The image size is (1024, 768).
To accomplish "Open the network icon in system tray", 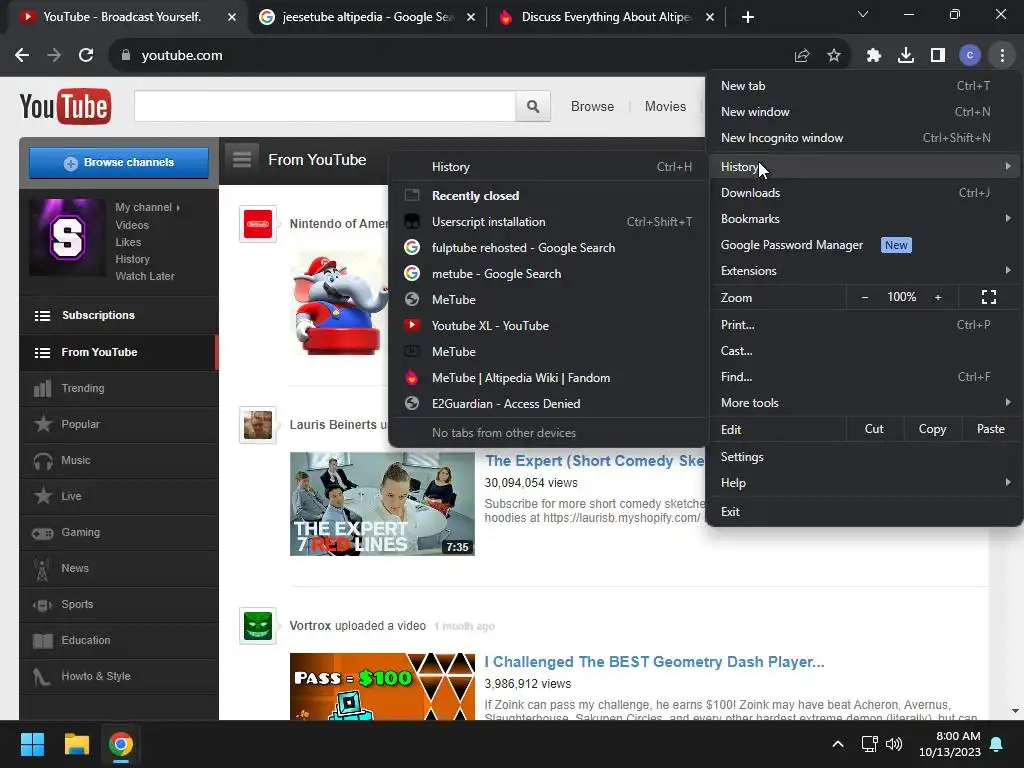I will (869, 744).
